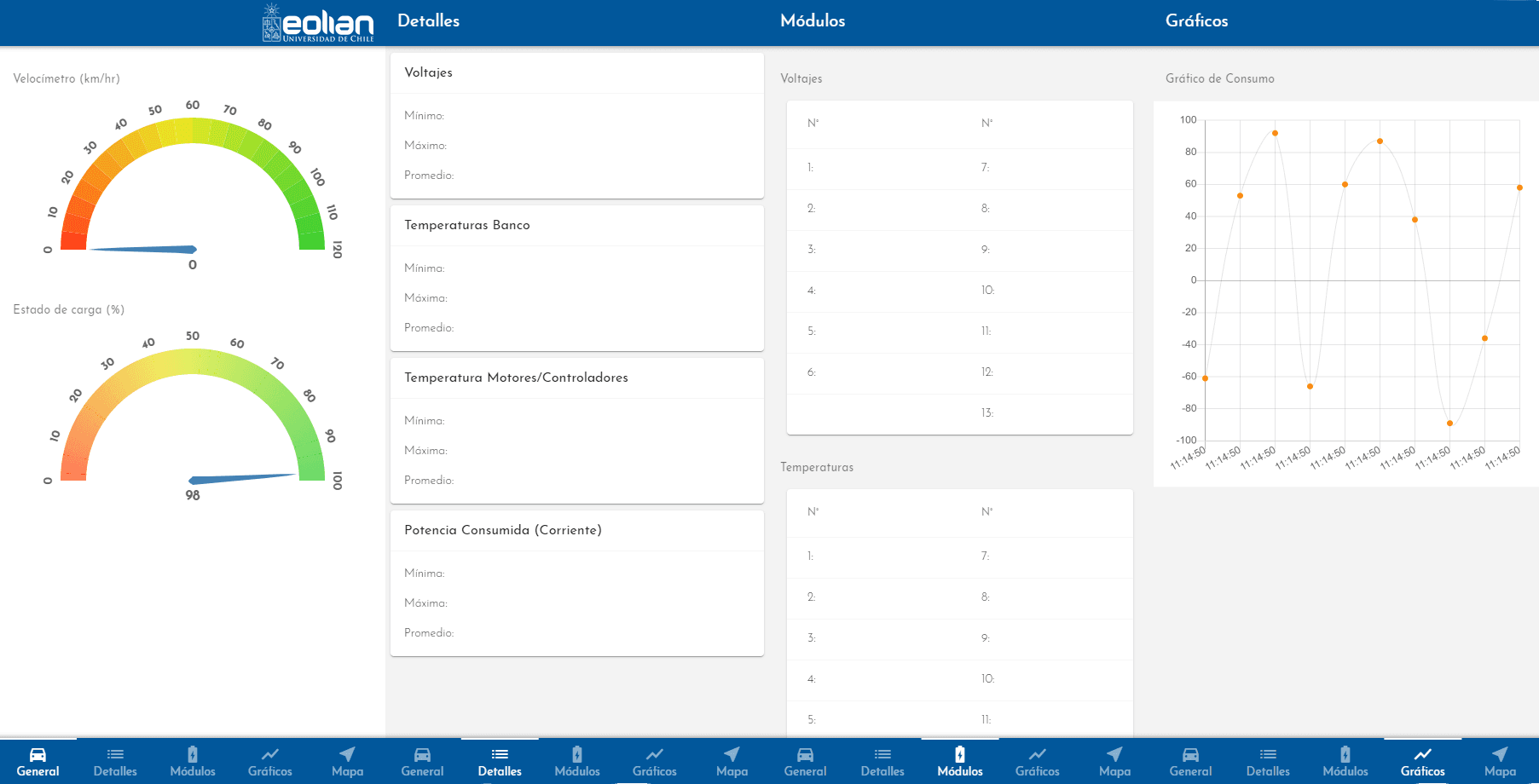The width and height of the screenshot is (1539, 784).
Task: Click Módulos battery icon in Gráficos-active nav bar
Action: (x=1345, y=754)
